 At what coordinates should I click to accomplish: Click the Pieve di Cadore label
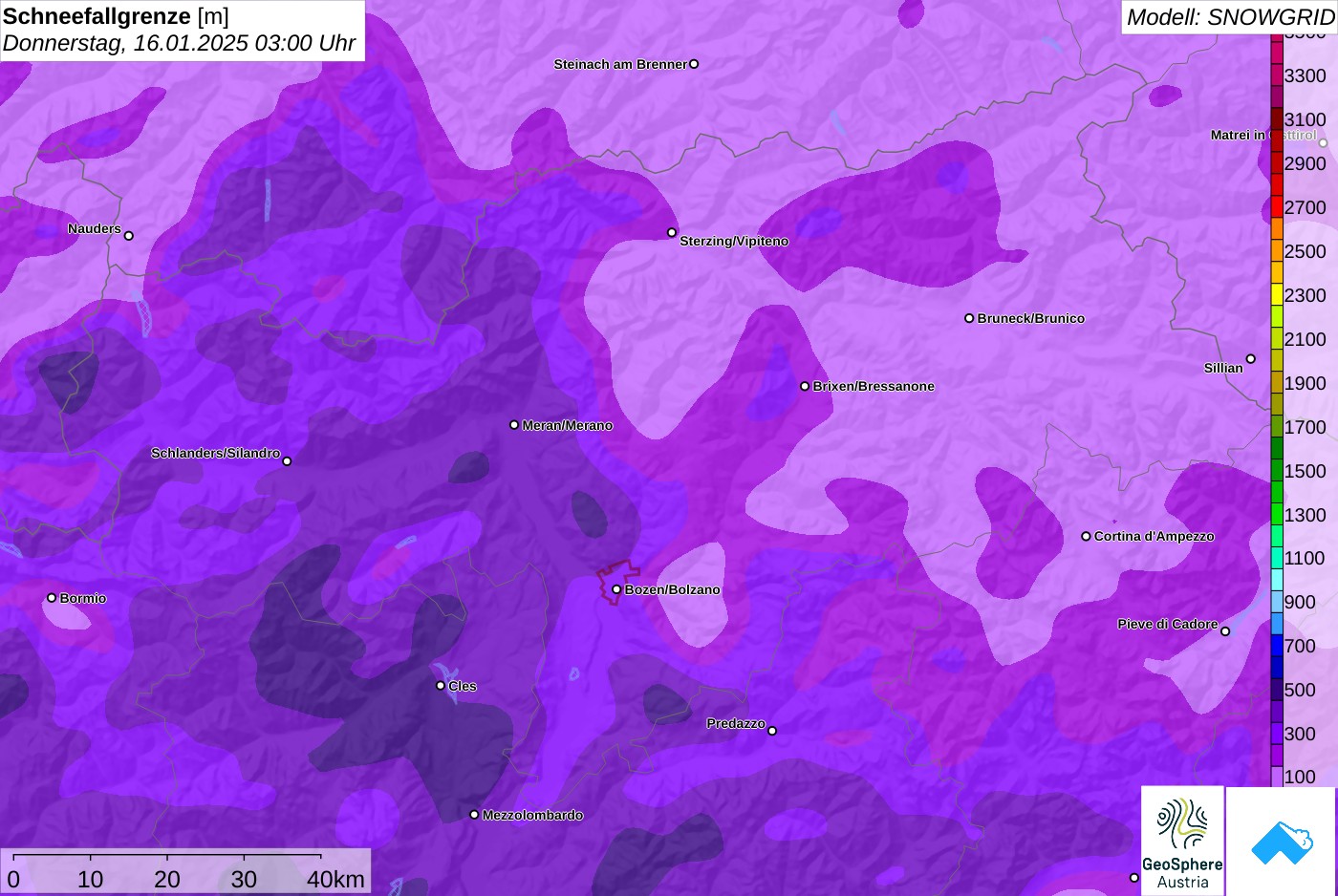[x=1168, y=625]
